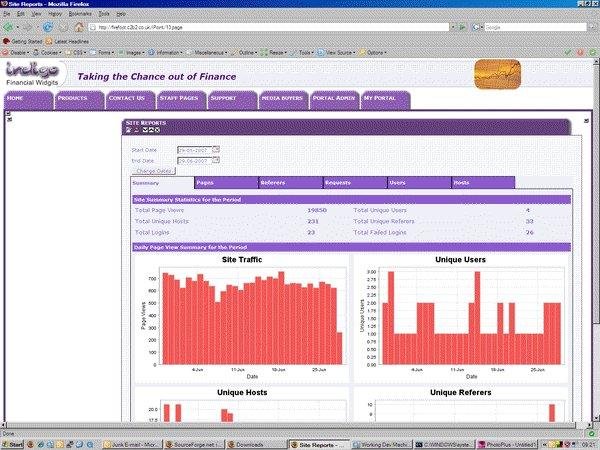
Task: Open the Resize developer toolbar menu
Action: click(x=273, y=52)
